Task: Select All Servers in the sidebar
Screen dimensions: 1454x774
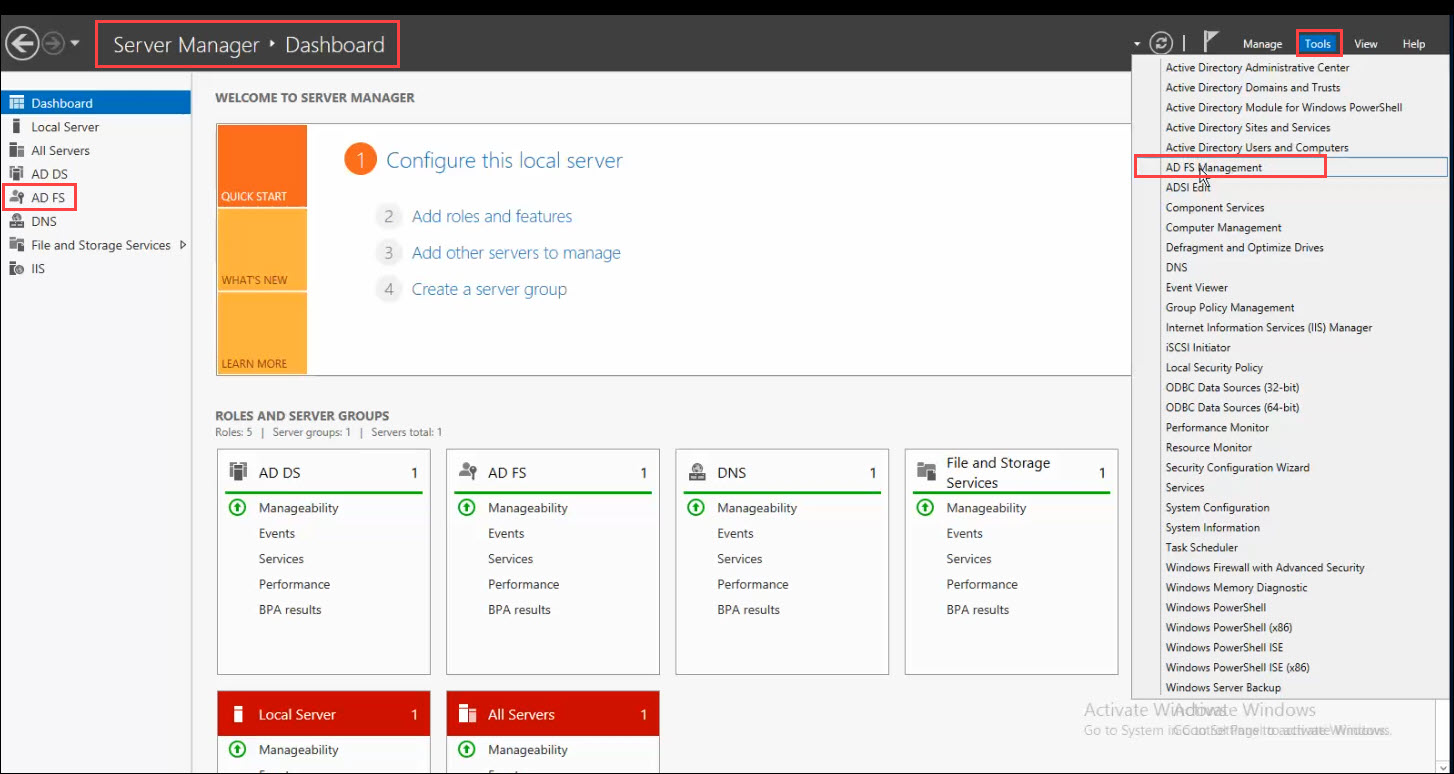Action: [96, 150]
